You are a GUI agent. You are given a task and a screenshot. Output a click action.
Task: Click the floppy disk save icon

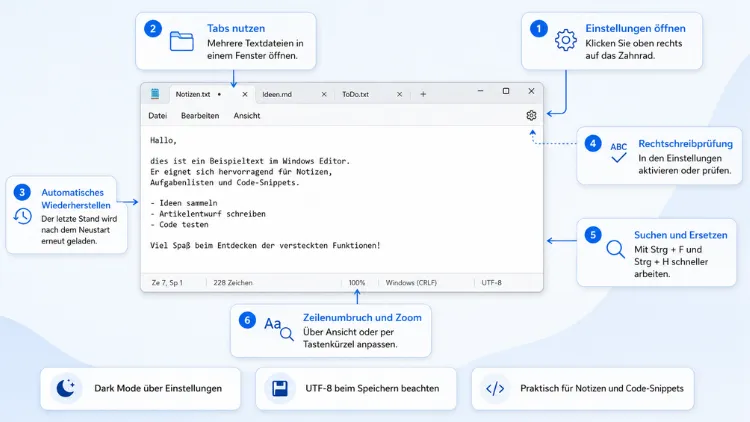click(x=280, y=388)
